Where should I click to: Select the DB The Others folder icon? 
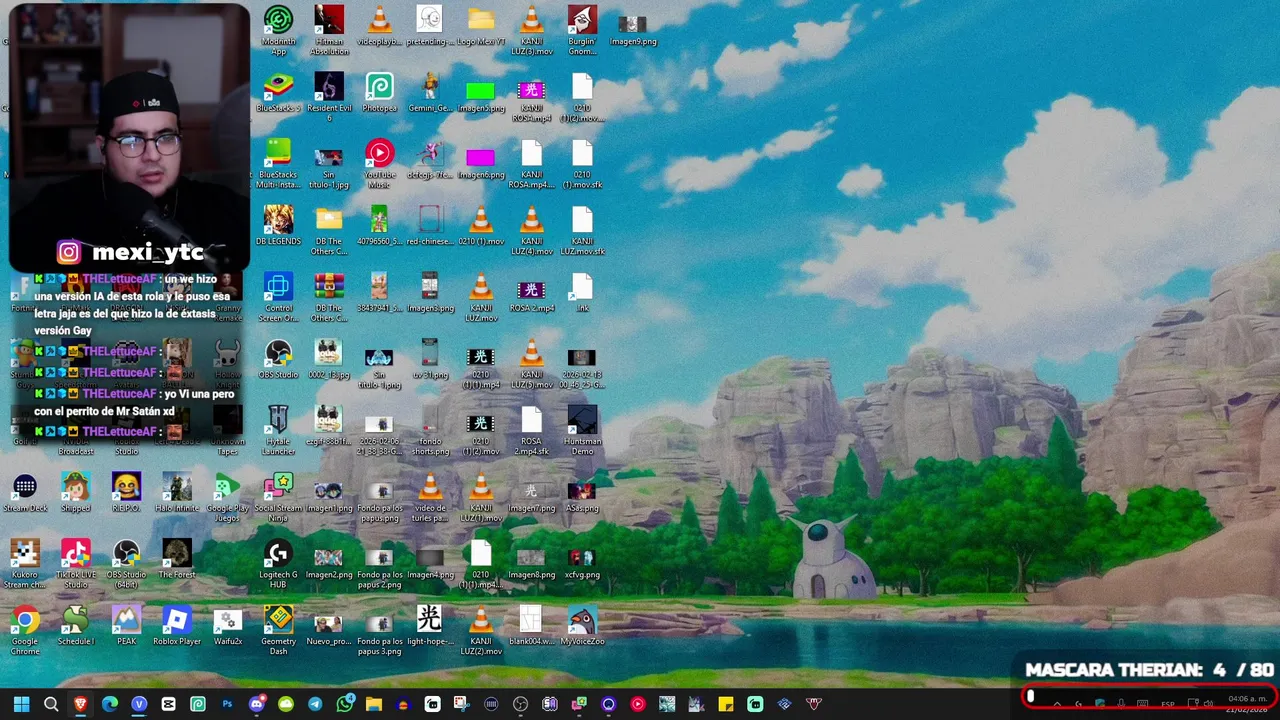329,230
